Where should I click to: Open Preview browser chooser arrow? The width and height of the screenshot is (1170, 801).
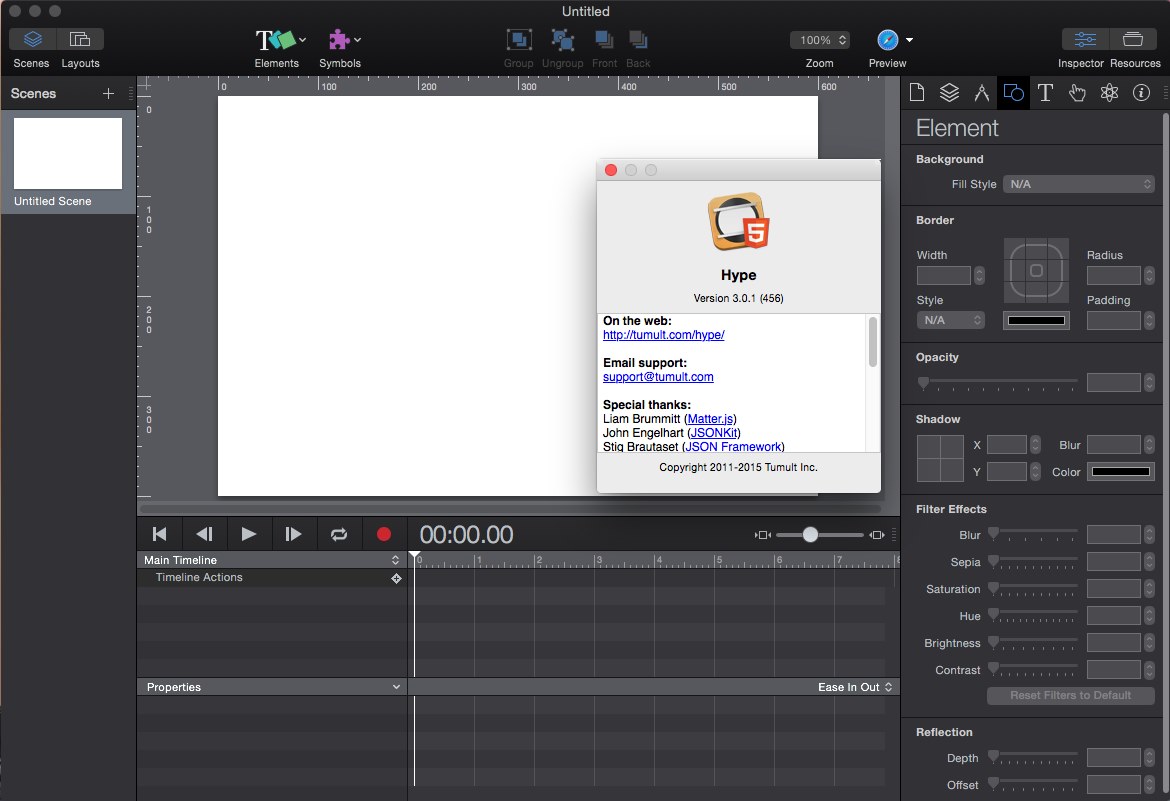pos(909,40)
